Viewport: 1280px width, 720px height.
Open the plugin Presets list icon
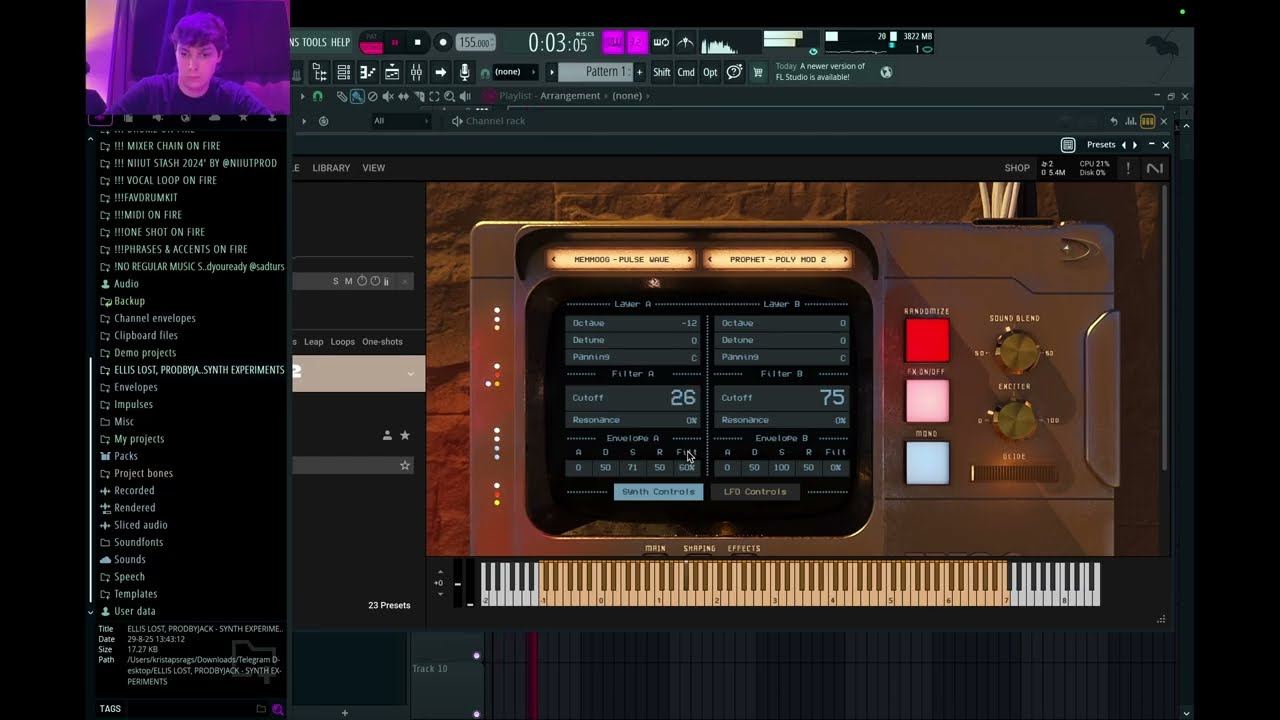1068,145
